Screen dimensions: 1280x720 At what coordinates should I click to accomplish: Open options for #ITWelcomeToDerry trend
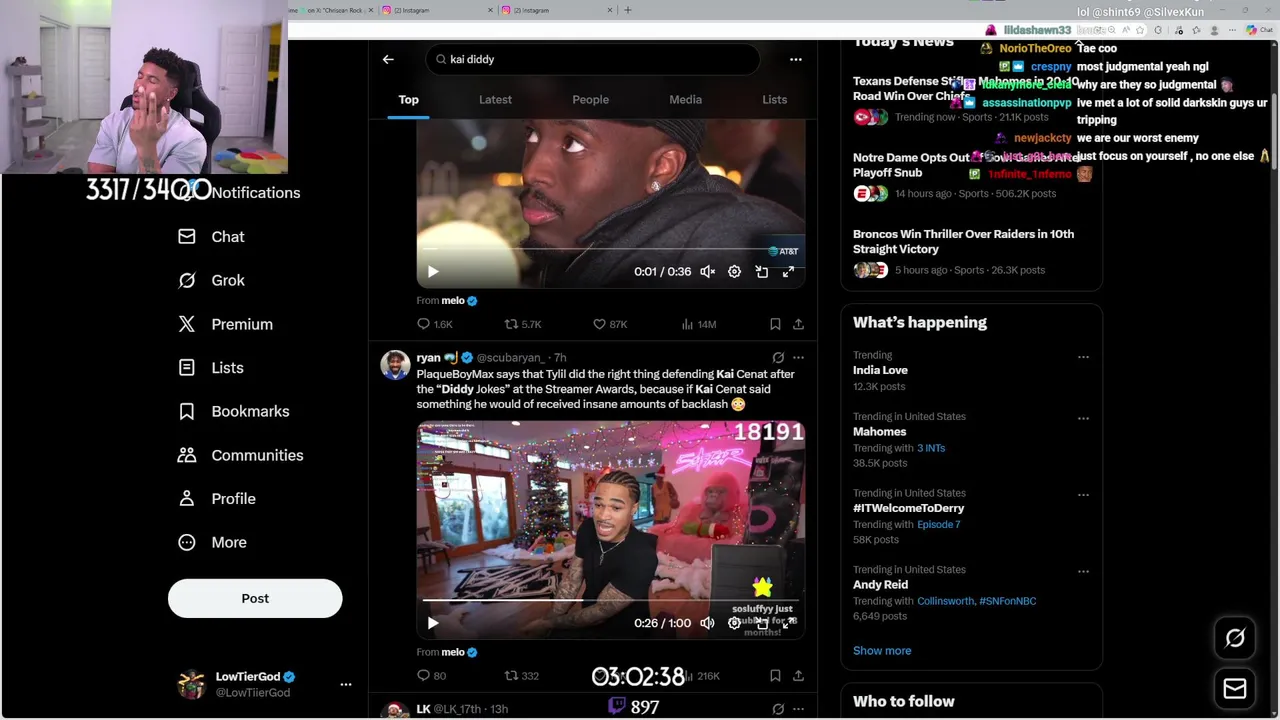(x=1083, y=495)
